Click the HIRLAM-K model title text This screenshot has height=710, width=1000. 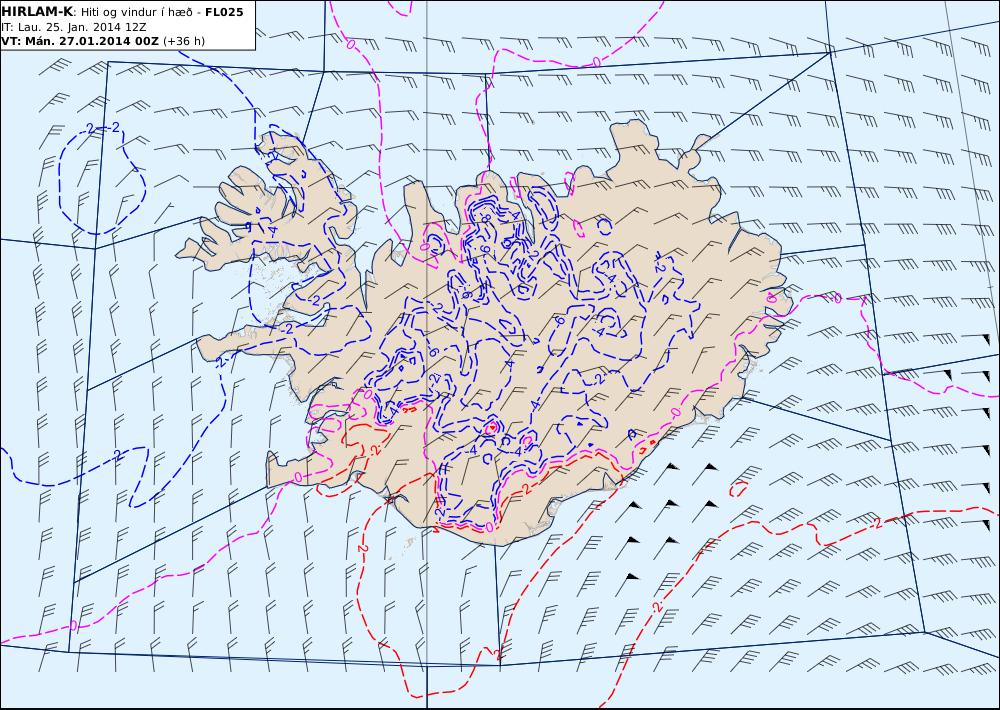pos(38,12)
